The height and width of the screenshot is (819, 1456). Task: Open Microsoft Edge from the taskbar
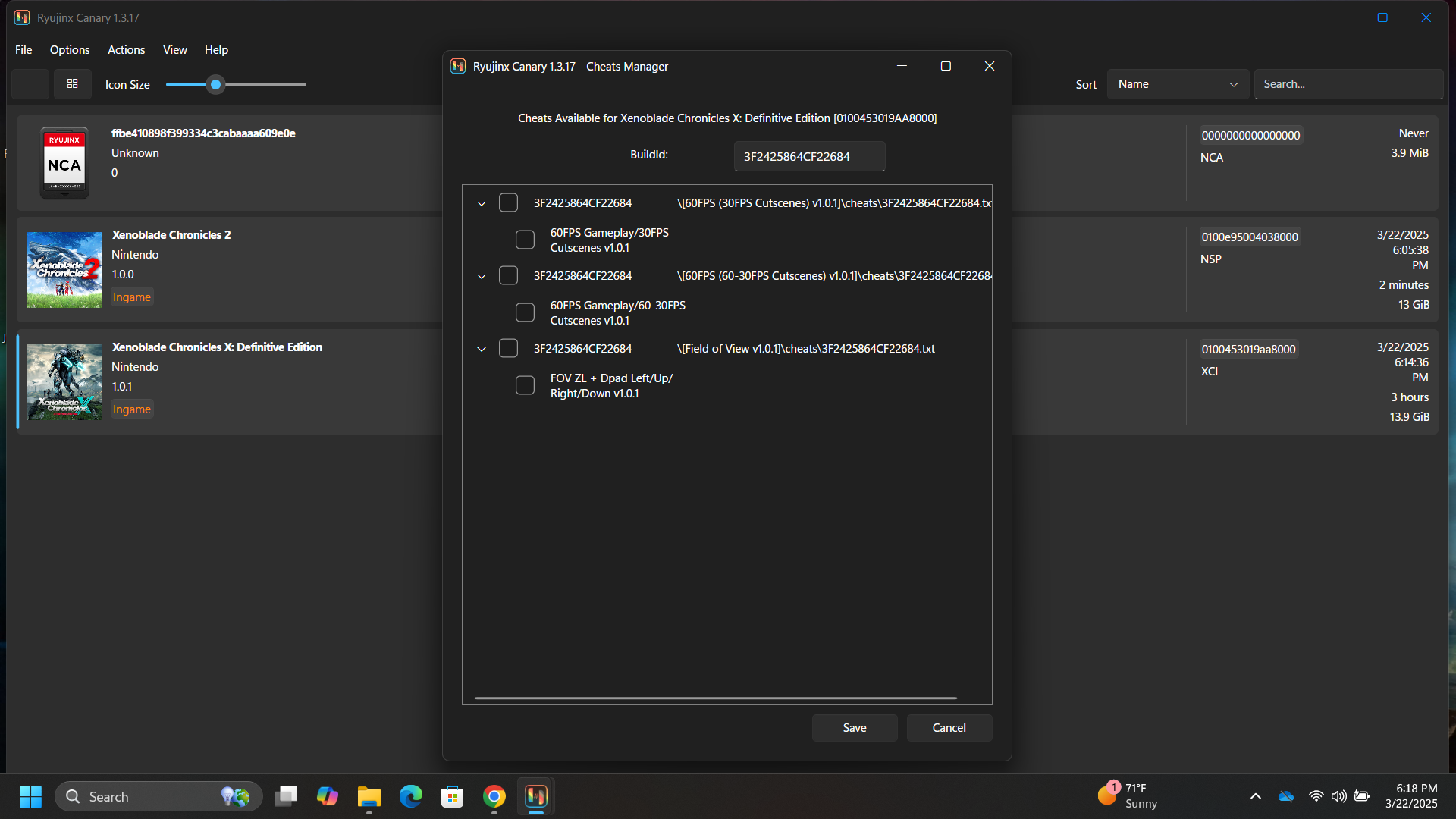411,796
